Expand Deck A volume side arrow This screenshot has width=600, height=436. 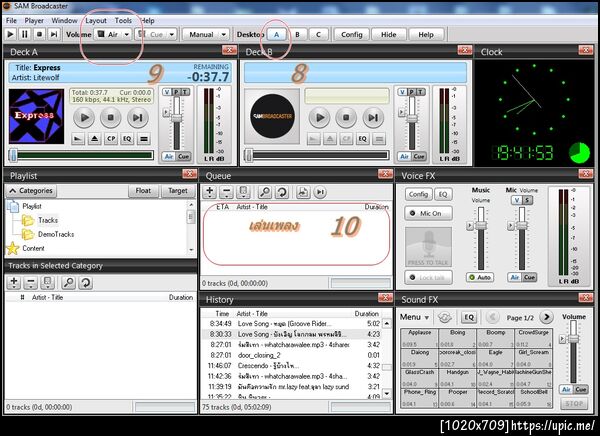tap(166, 112)
